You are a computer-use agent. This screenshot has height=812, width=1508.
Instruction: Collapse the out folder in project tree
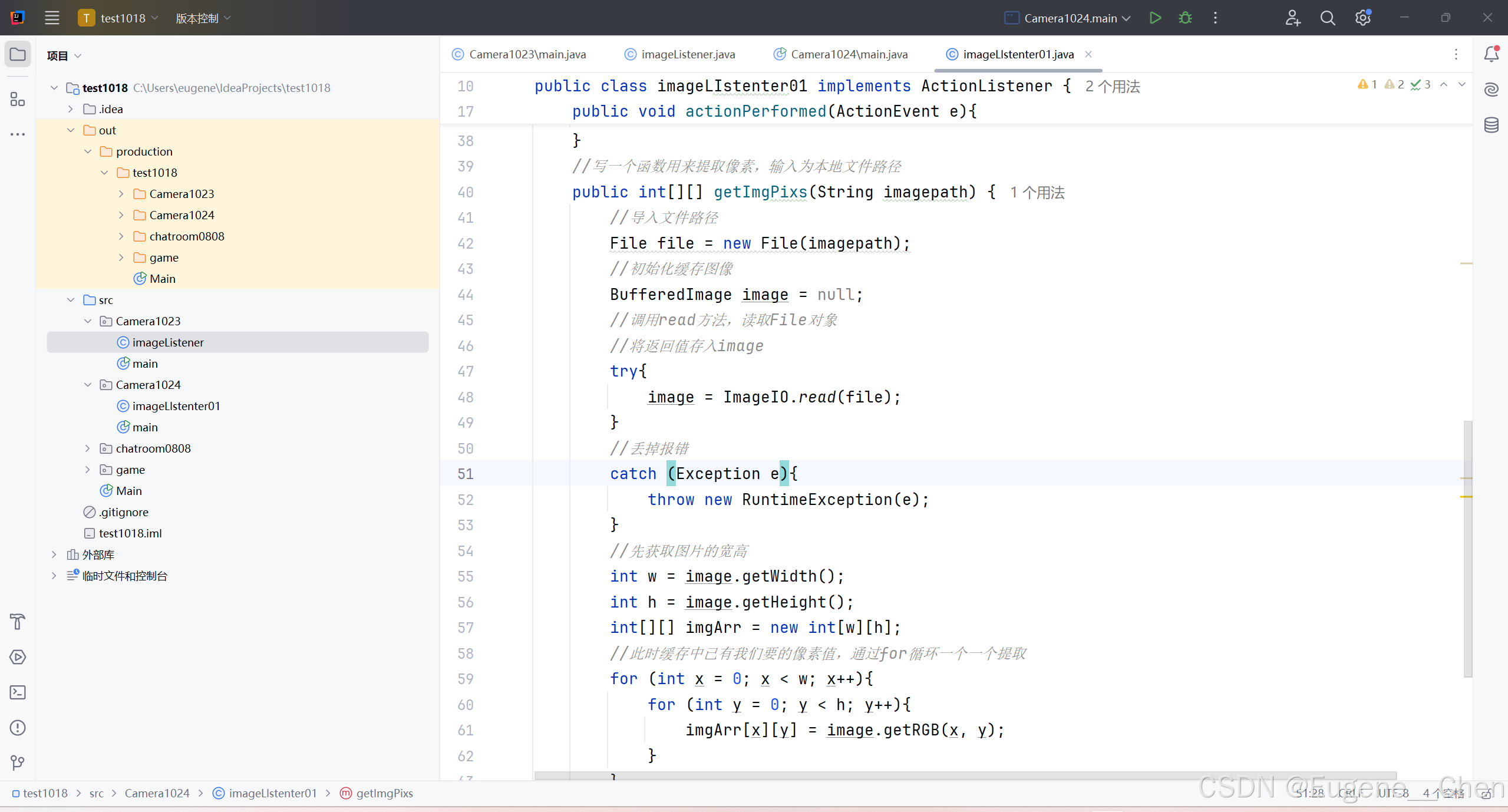[x=71, y=130]
